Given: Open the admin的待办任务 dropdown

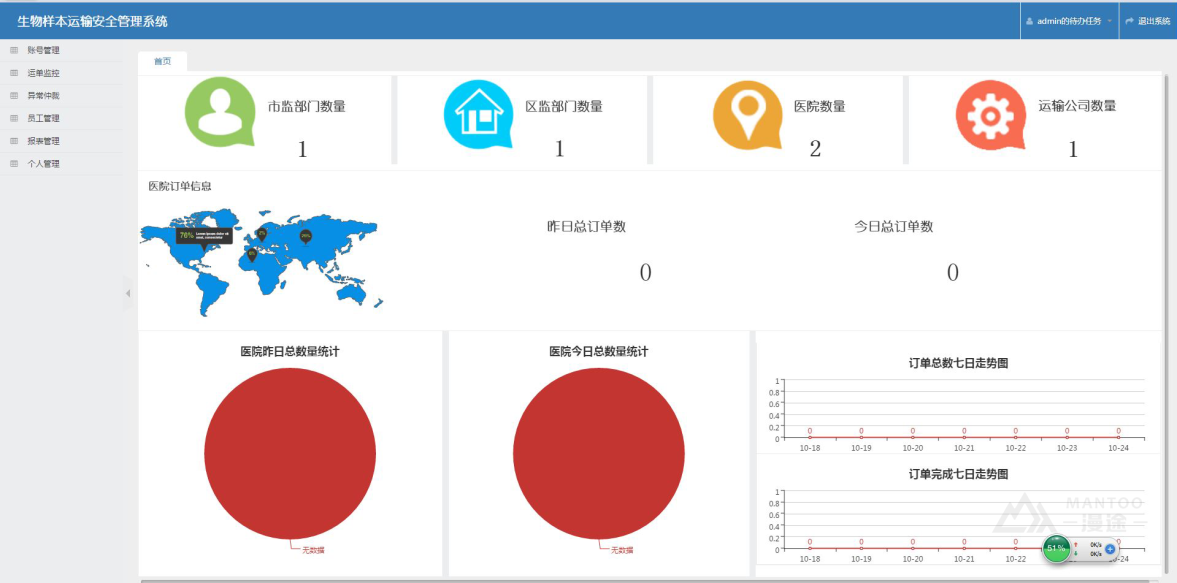Looking at the screenshot, I should 1069,21.
